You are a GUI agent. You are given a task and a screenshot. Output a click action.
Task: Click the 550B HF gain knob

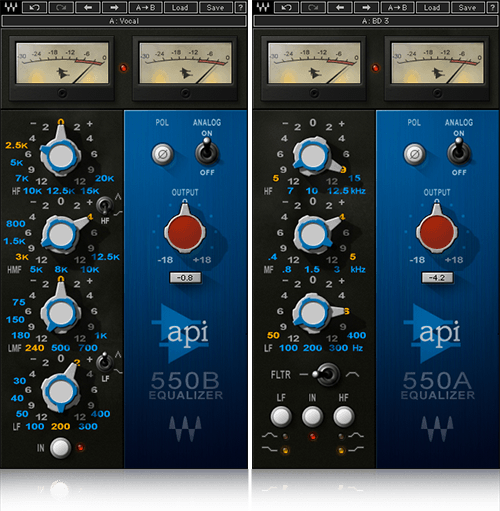[x=61, y=155]
